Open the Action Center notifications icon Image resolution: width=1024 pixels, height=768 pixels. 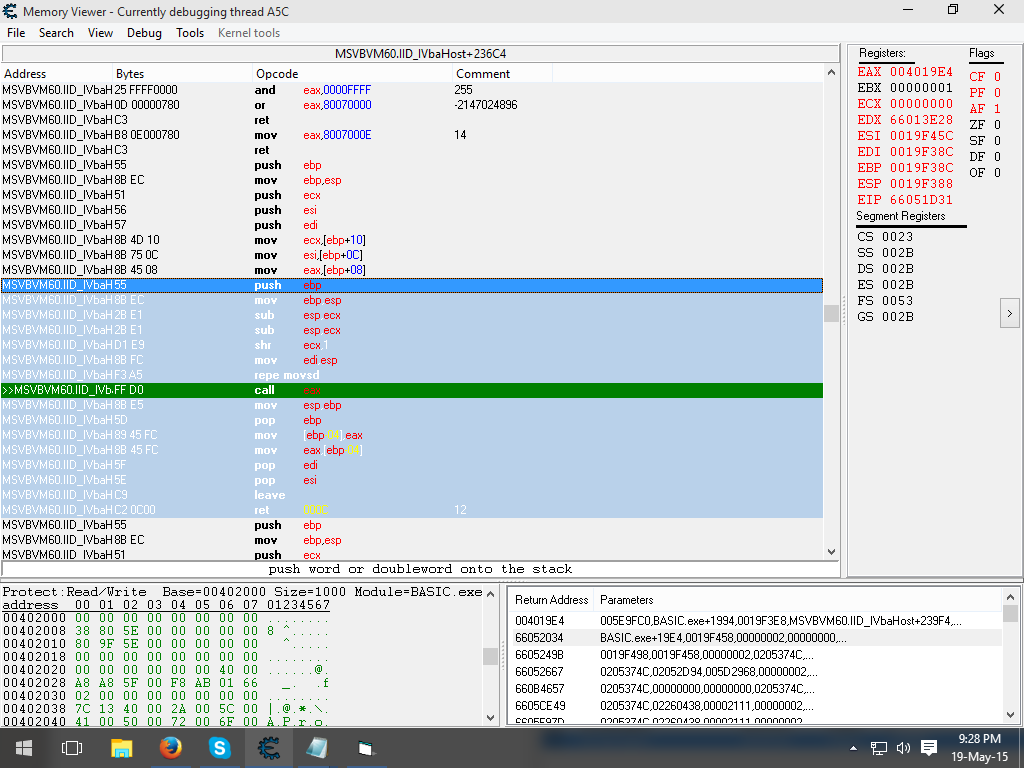pyautogui.click(x=928, y=748)
